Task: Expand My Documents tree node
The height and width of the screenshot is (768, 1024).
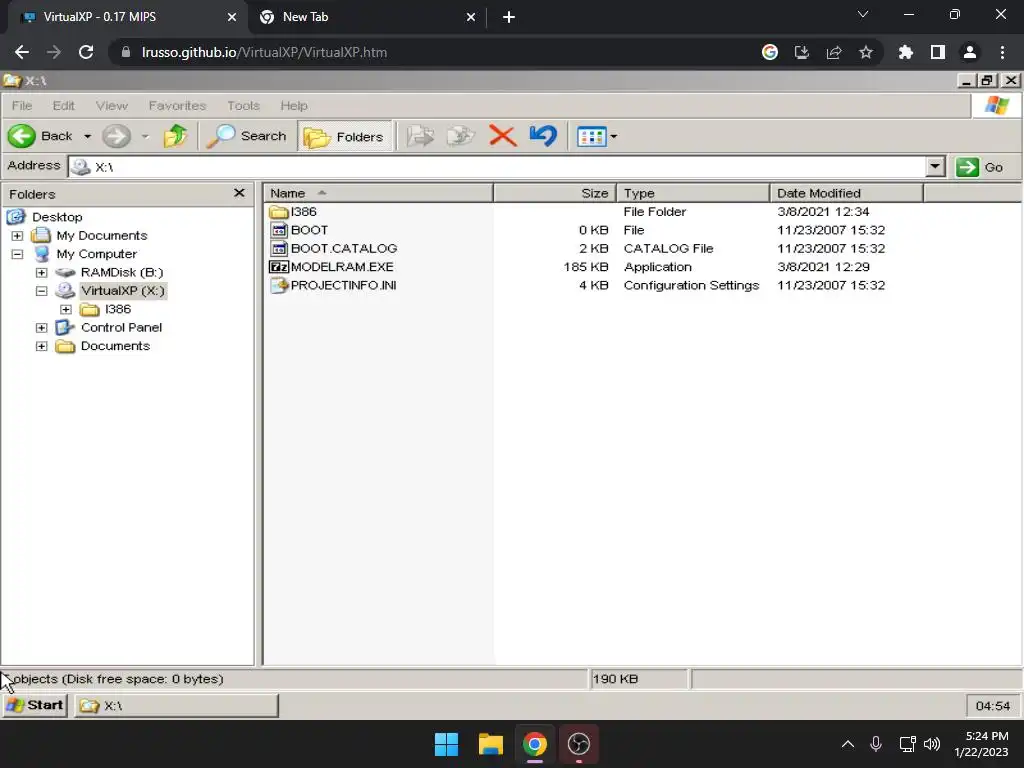Action: (x=17, y=235)
